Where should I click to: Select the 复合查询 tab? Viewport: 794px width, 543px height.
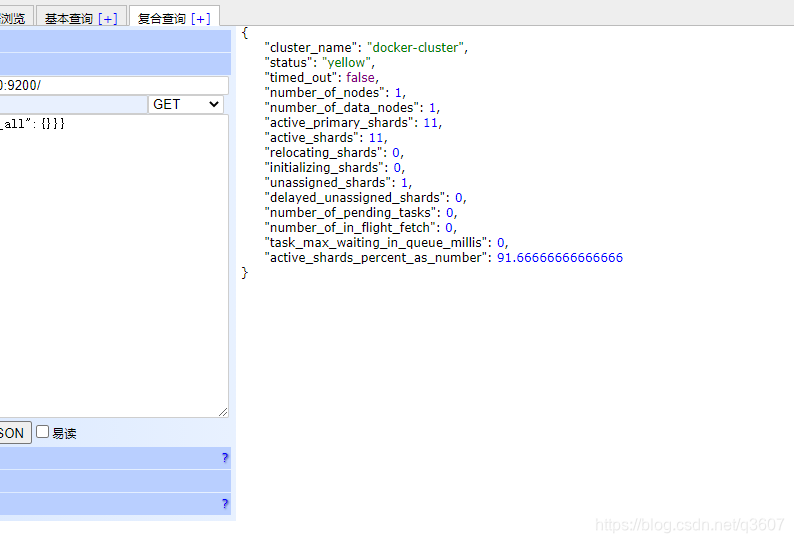point(162,19)
